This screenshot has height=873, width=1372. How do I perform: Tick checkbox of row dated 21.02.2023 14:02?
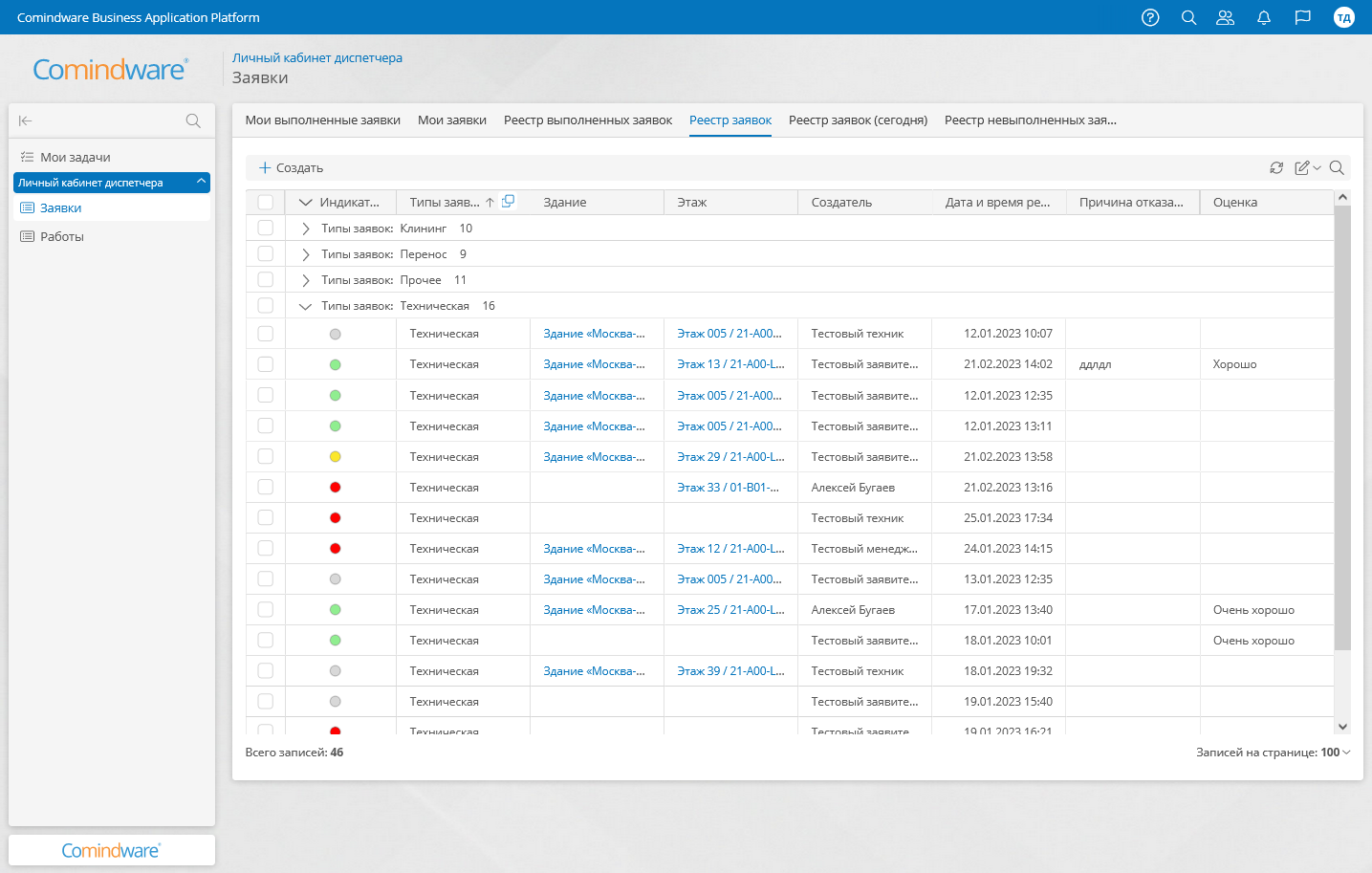tap(266, 364)
